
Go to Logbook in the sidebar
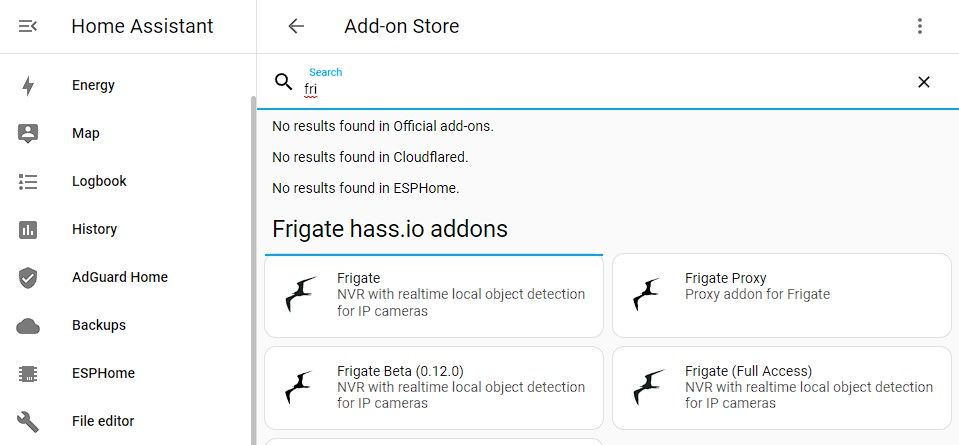point(99,181)
